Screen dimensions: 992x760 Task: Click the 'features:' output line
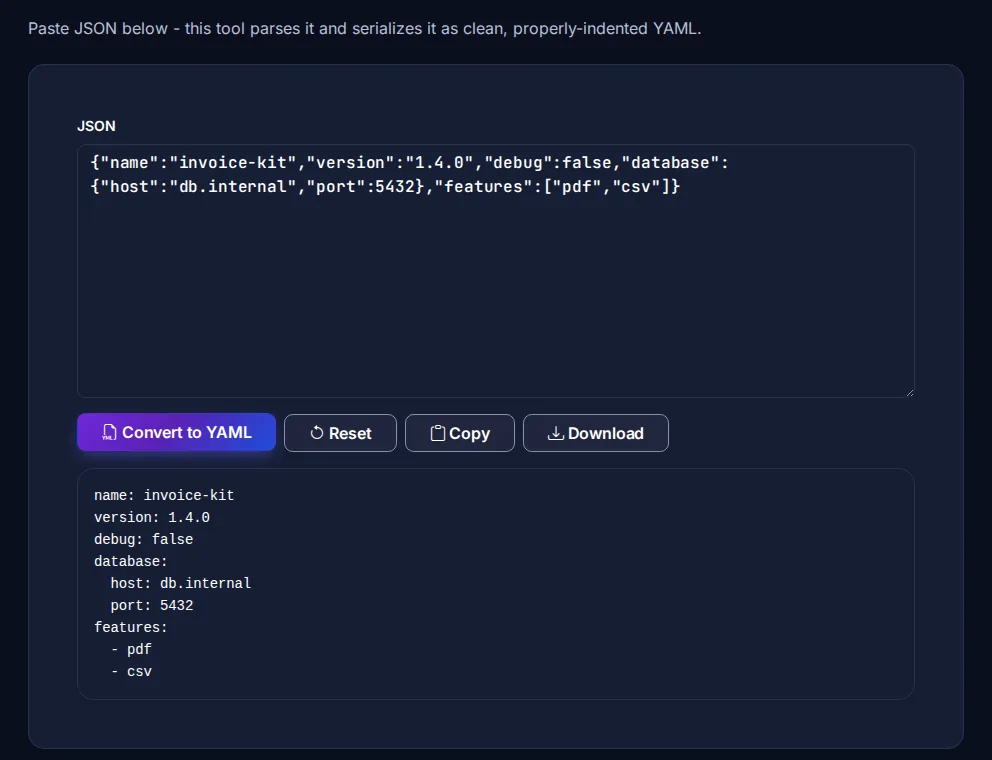131,627
